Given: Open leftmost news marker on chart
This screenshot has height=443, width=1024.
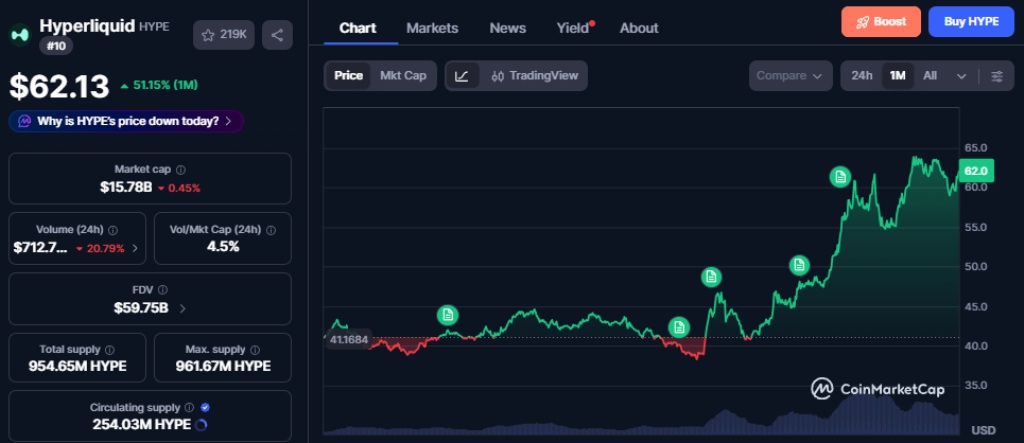Looking at the screenshot, I should [447, 316].
